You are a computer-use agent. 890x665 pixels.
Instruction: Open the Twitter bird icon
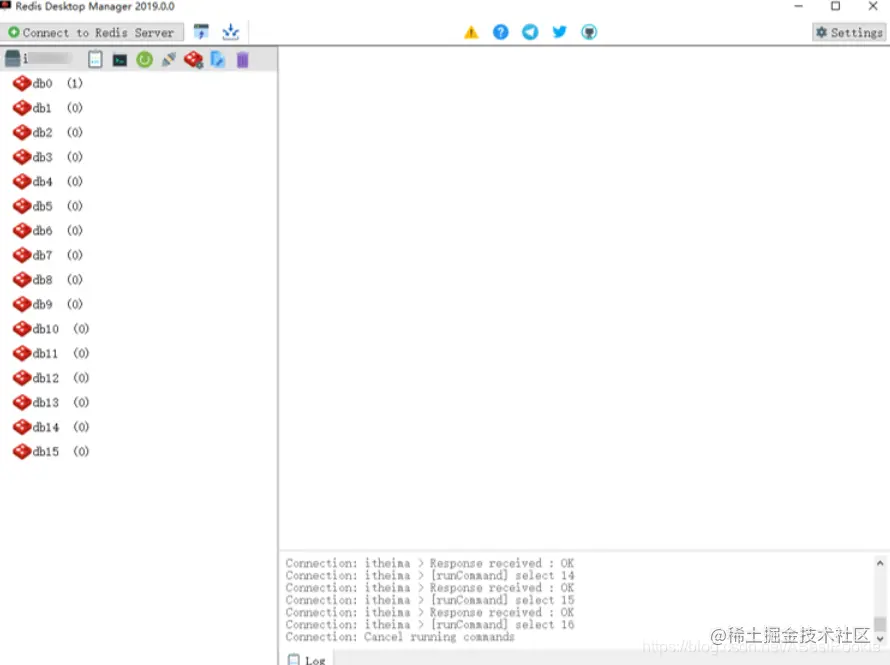tap(560, 32)
